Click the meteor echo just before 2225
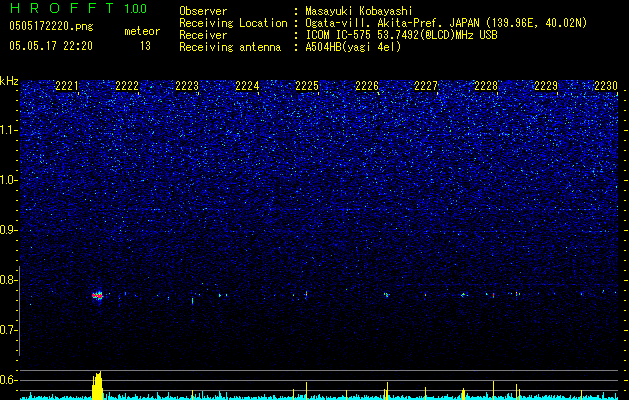629x400 pixels. (306, 294)
